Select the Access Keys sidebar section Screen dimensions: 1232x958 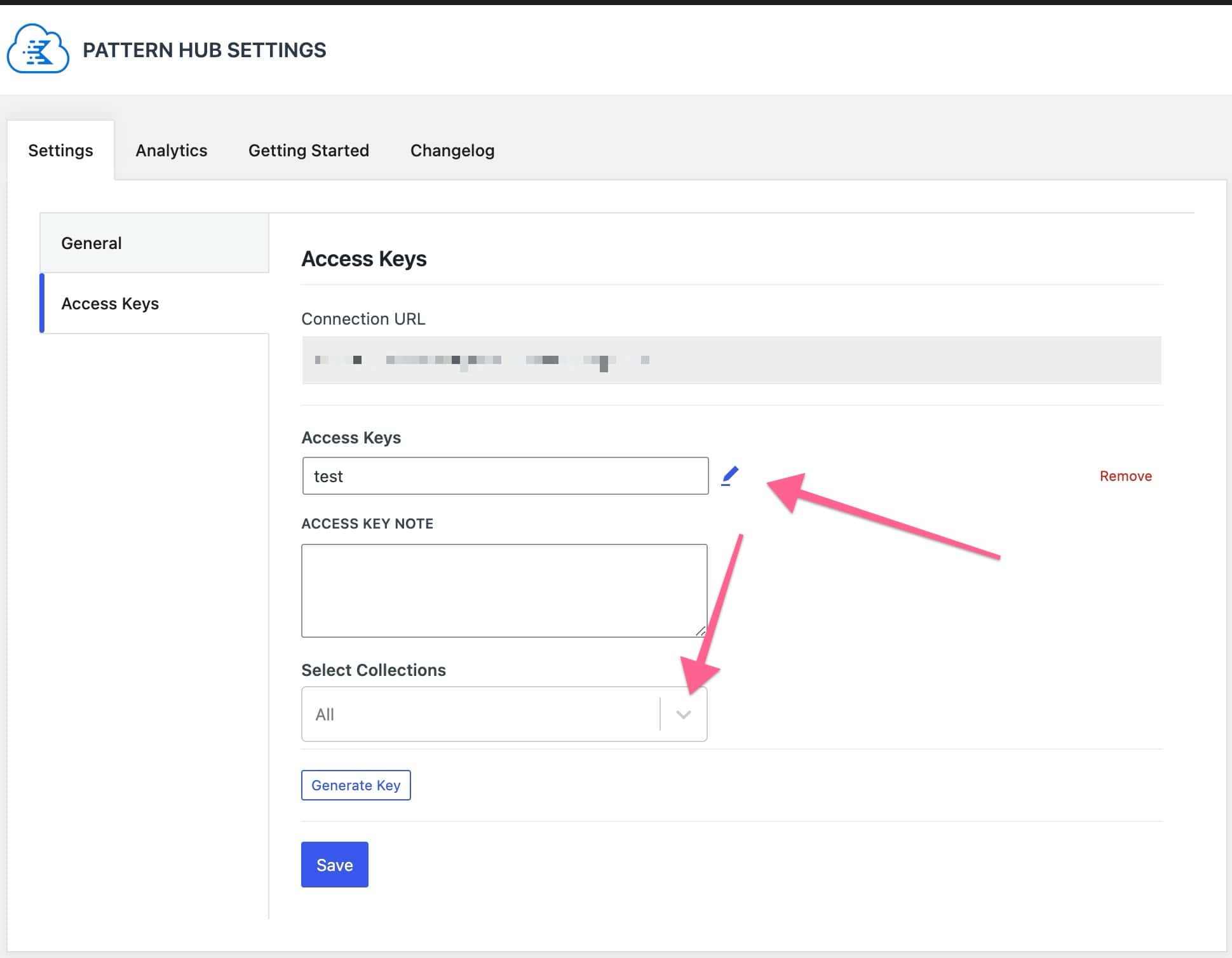154,303
